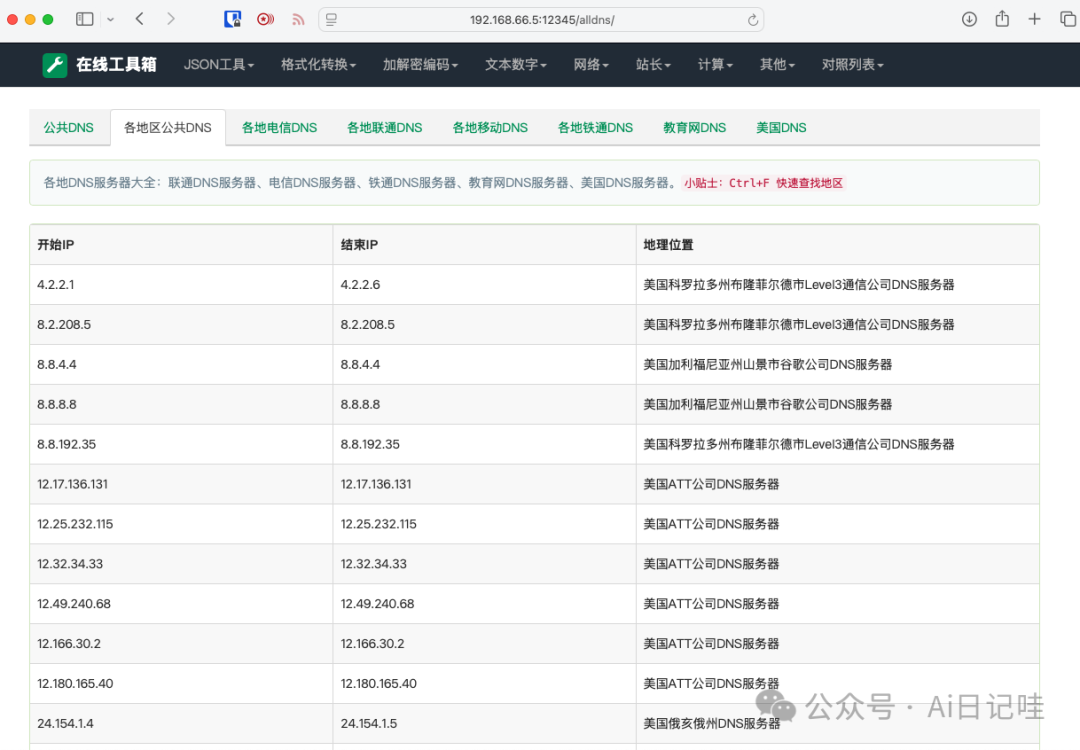This screenshot has height=750, width=1080.
Task: Click 美国ATT公司DNS服务器 in row 12.32.34.33
Action: point(712,564)
